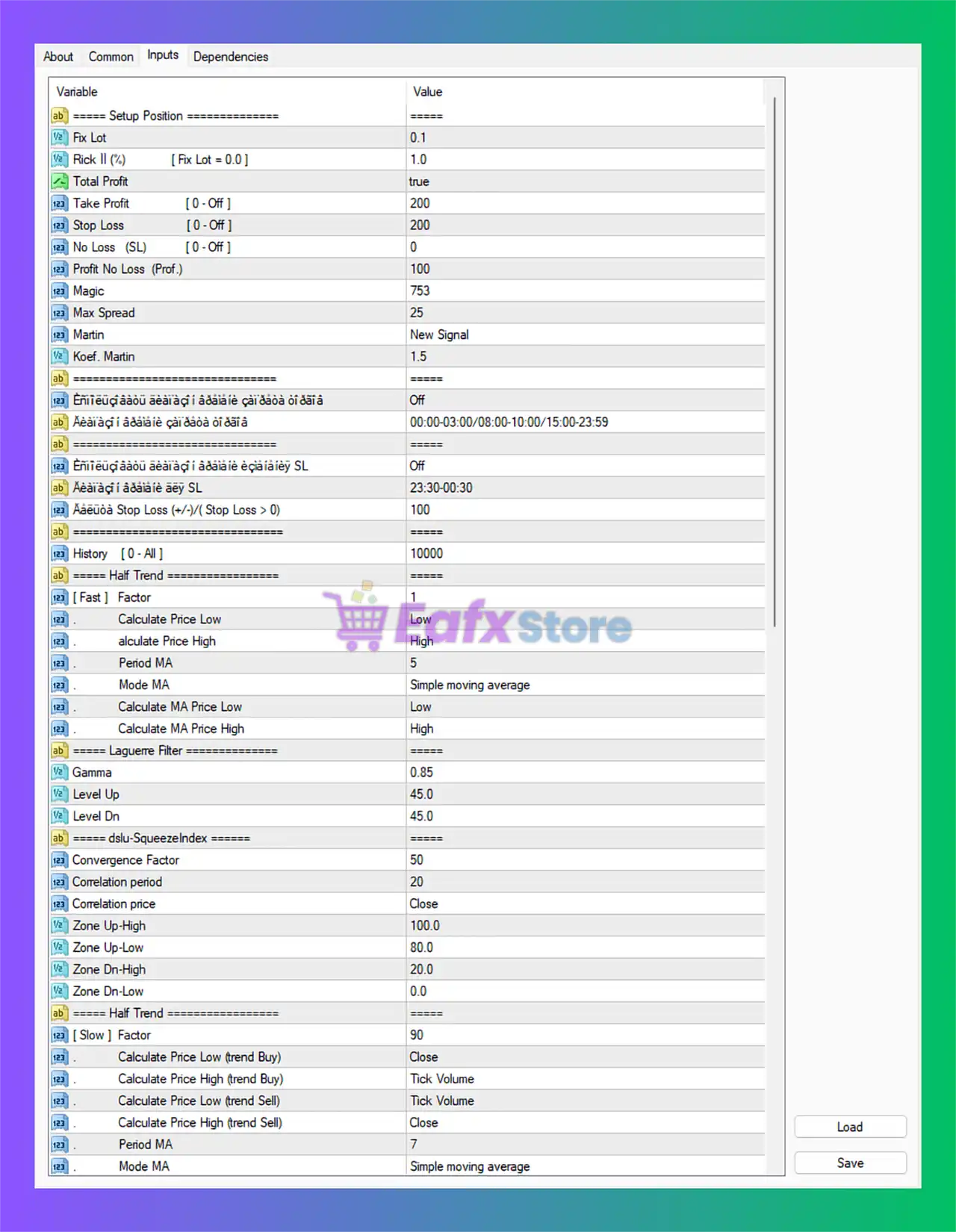Click the double icon beside Gamma
This screenshot has width=956, height=1232.
tap(59, 772)
